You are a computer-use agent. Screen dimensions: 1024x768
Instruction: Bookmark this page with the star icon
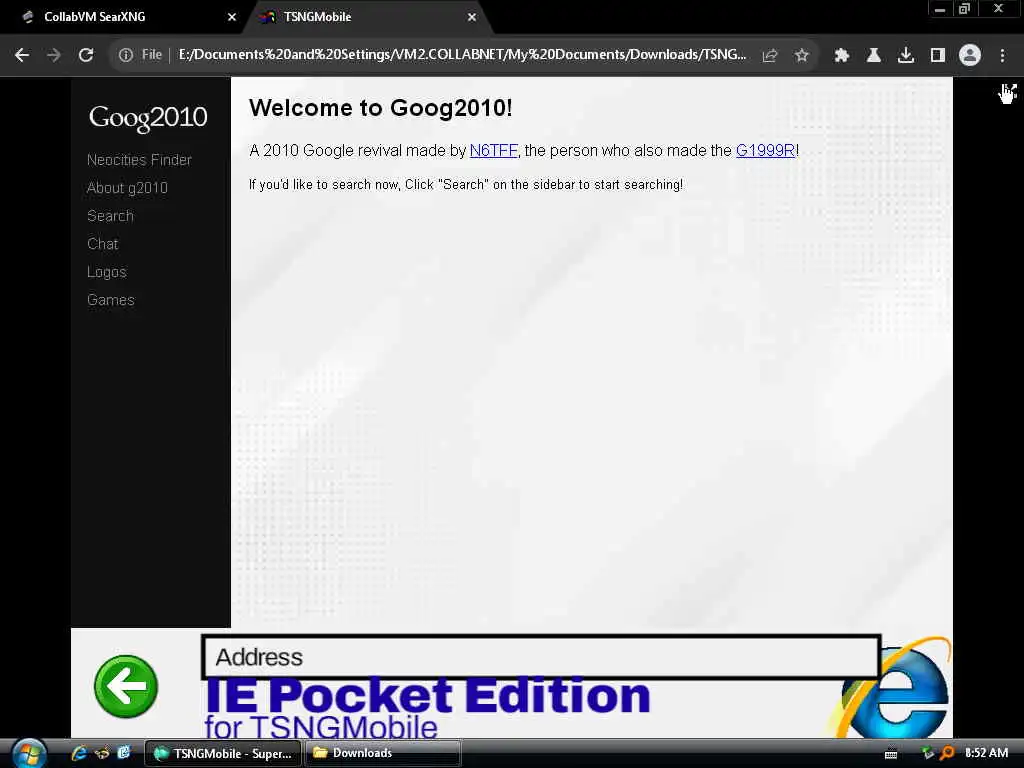[802, 56]
